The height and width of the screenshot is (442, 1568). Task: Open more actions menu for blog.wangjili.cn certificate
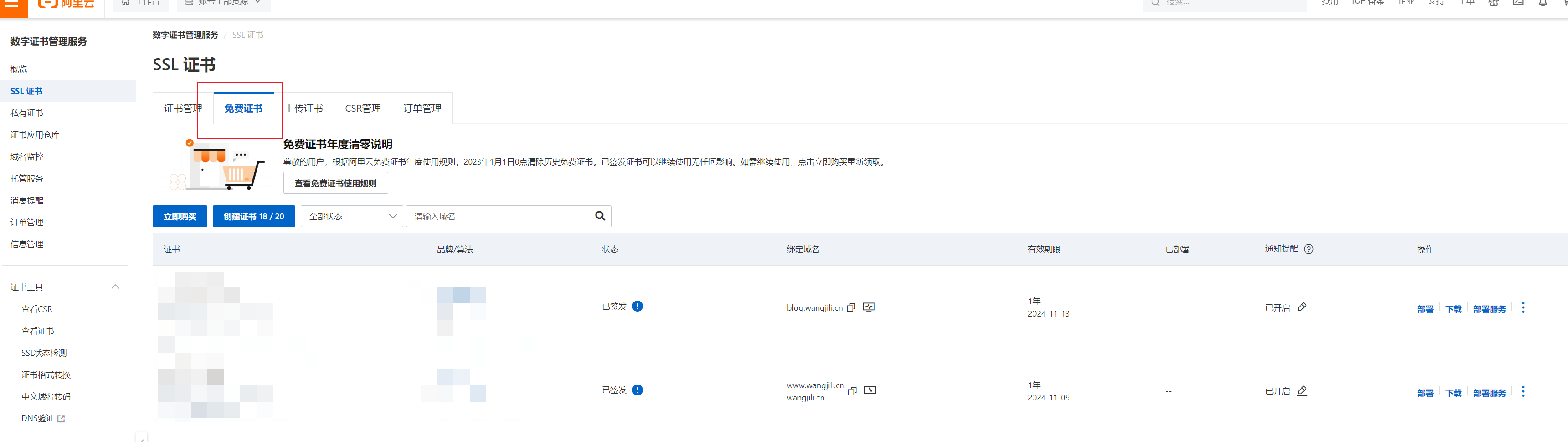[x=1523, y=308]
